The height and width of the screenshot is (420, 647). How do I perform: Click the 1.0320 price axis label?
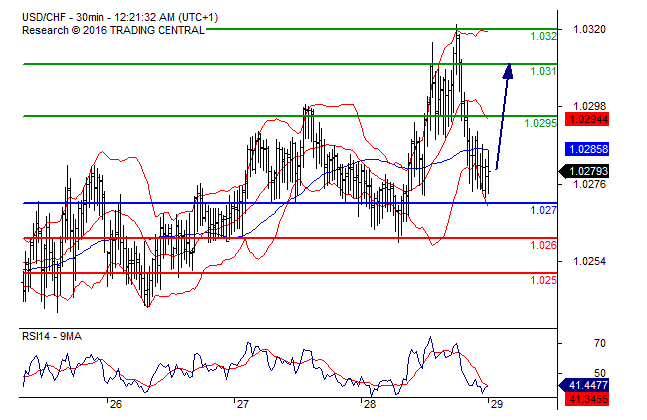point(589,29)
